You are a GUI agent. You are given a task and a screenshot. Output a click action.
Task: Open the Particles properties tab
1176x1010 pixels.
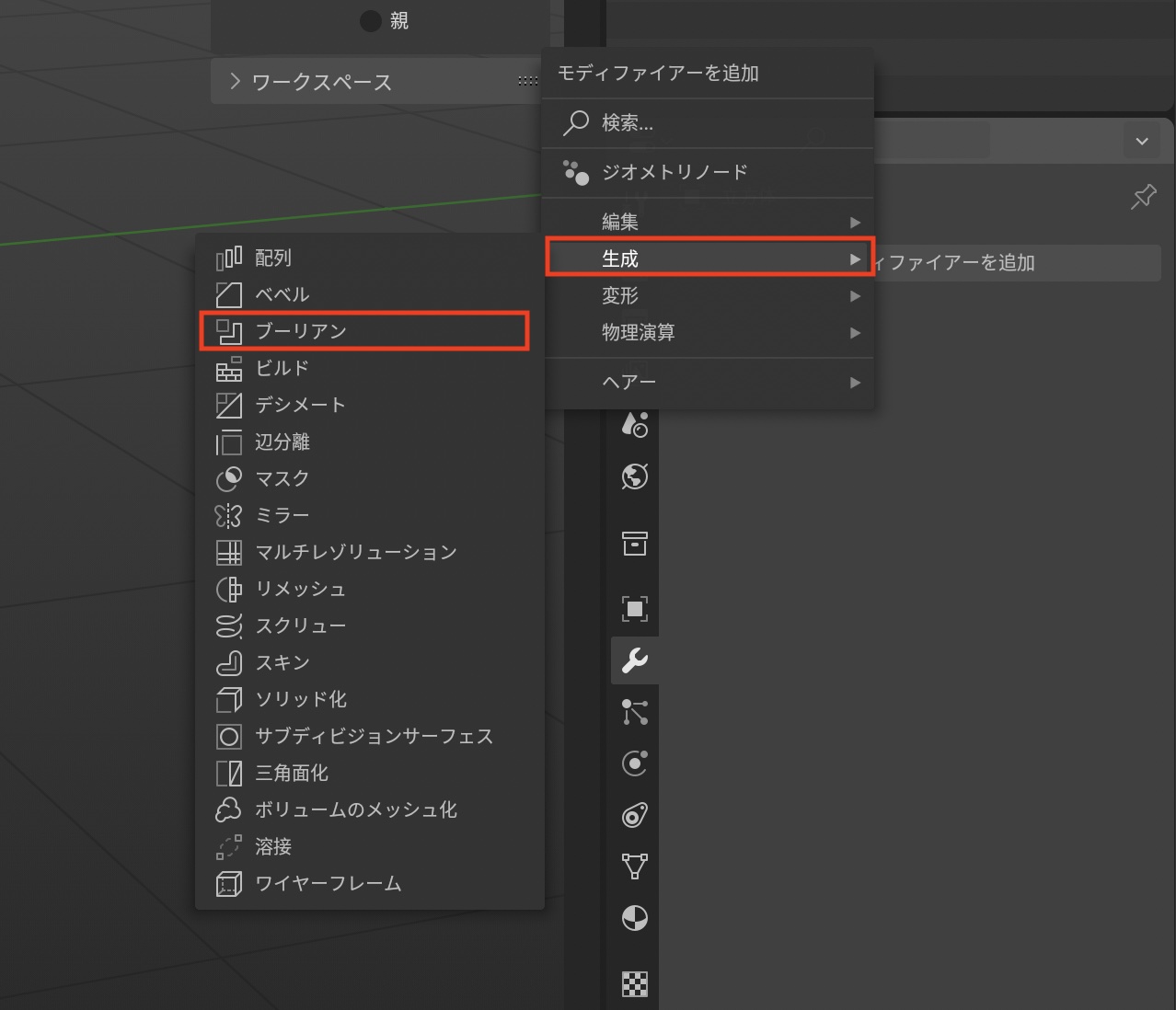(x=635, y=712)
